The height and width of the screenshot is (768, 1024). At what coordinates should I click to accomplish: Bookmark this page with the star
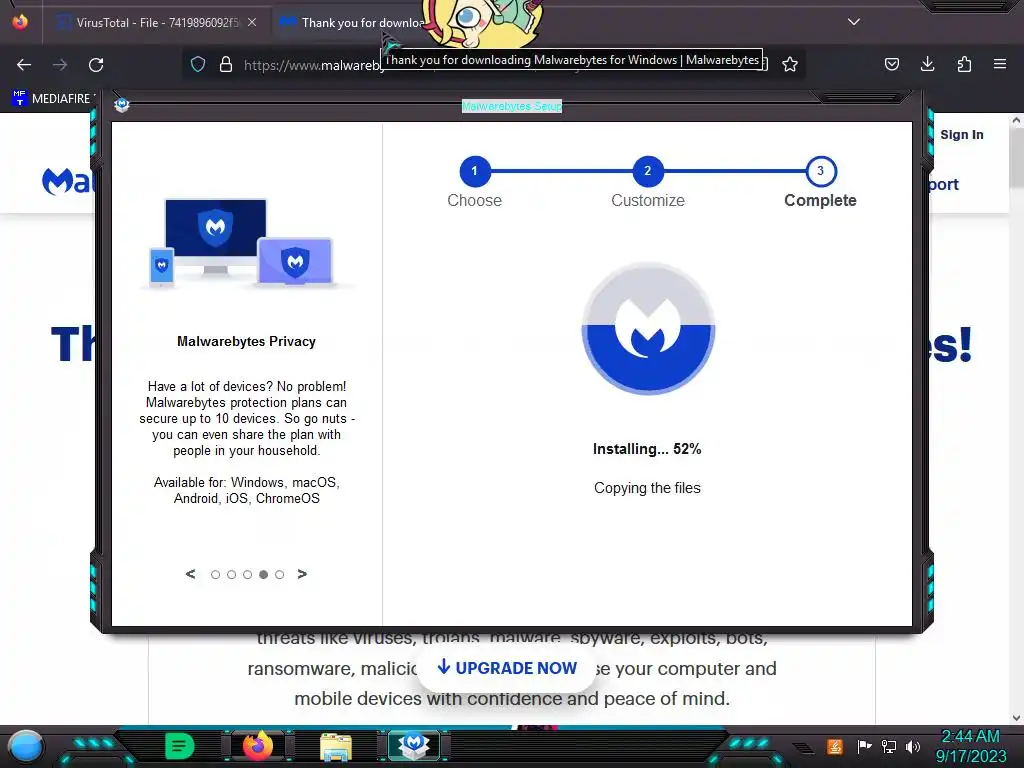pos(790,64)
